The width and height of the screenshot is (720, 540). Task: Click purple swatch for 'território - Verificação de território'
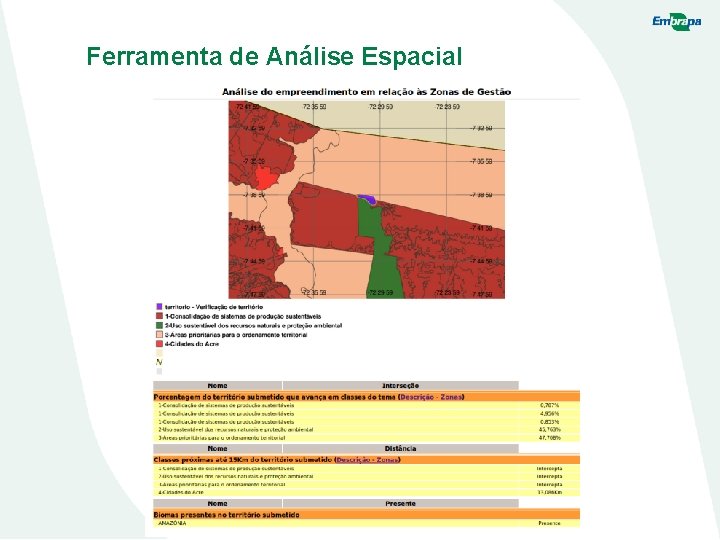click(159, 306)
